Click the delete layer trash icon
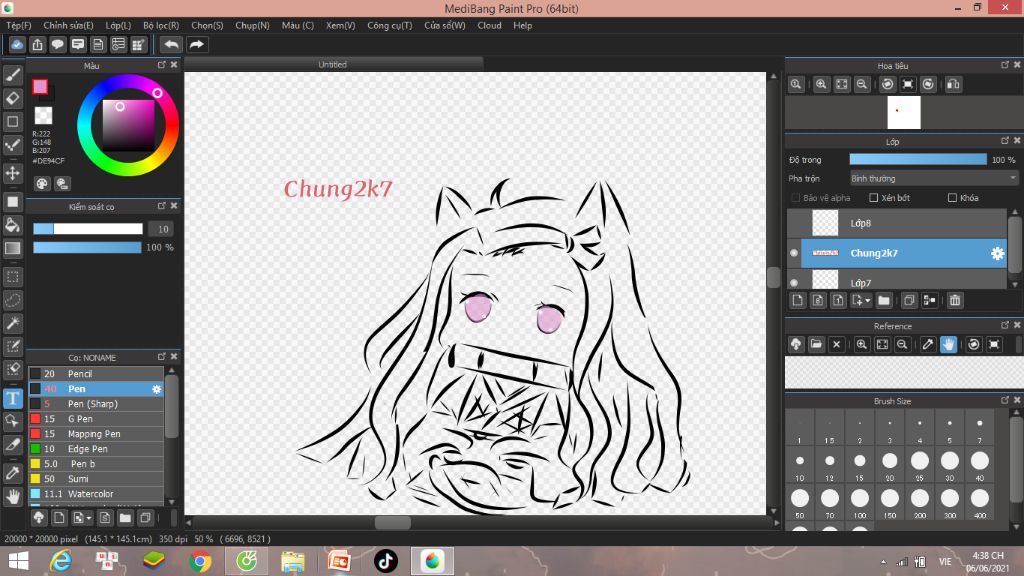Image resolution: width=1024 pixels, height=576 pixels. [x=955, y=300]
